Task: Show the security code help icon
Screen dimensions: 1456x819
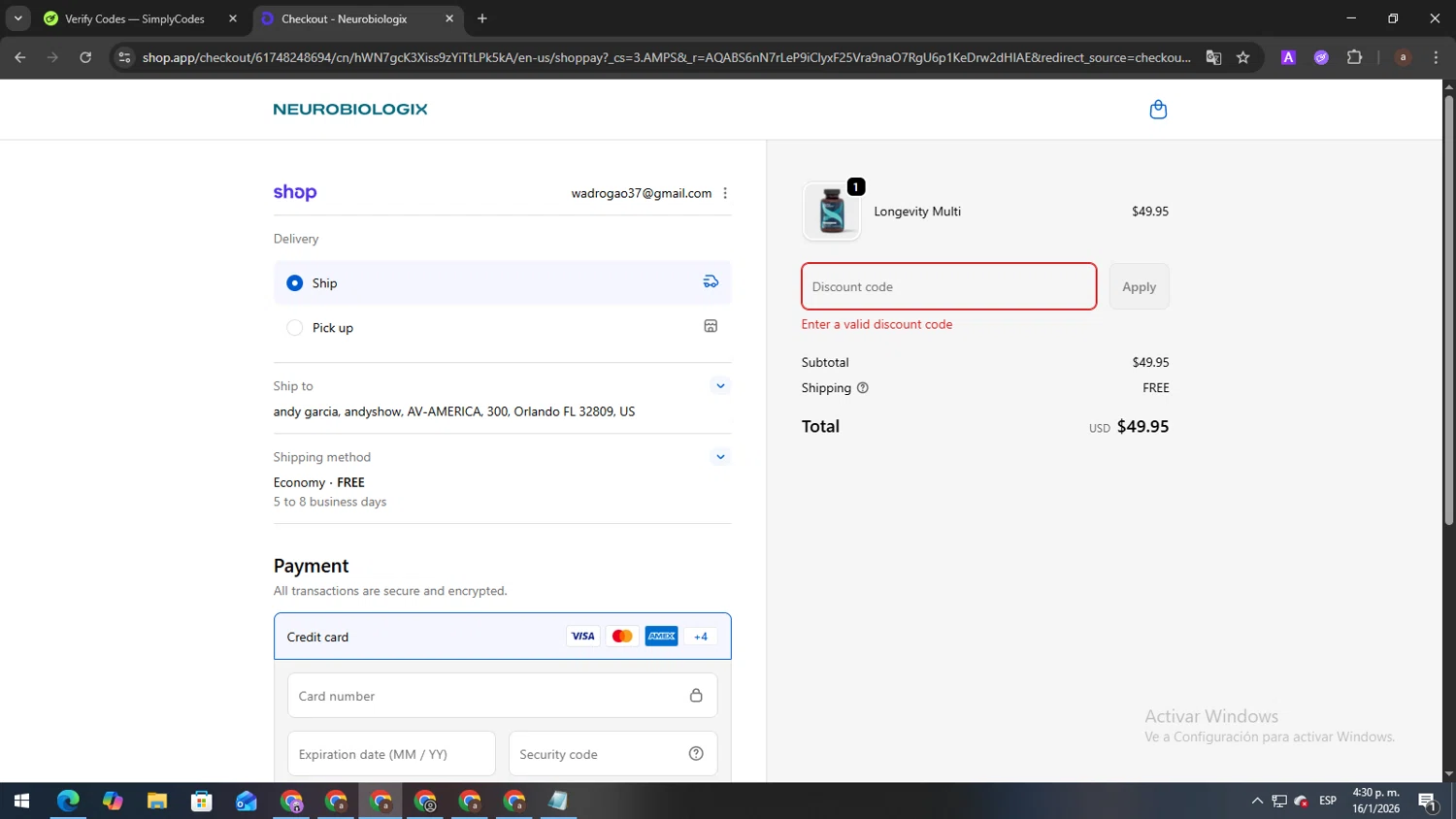Action: point(696,753)
